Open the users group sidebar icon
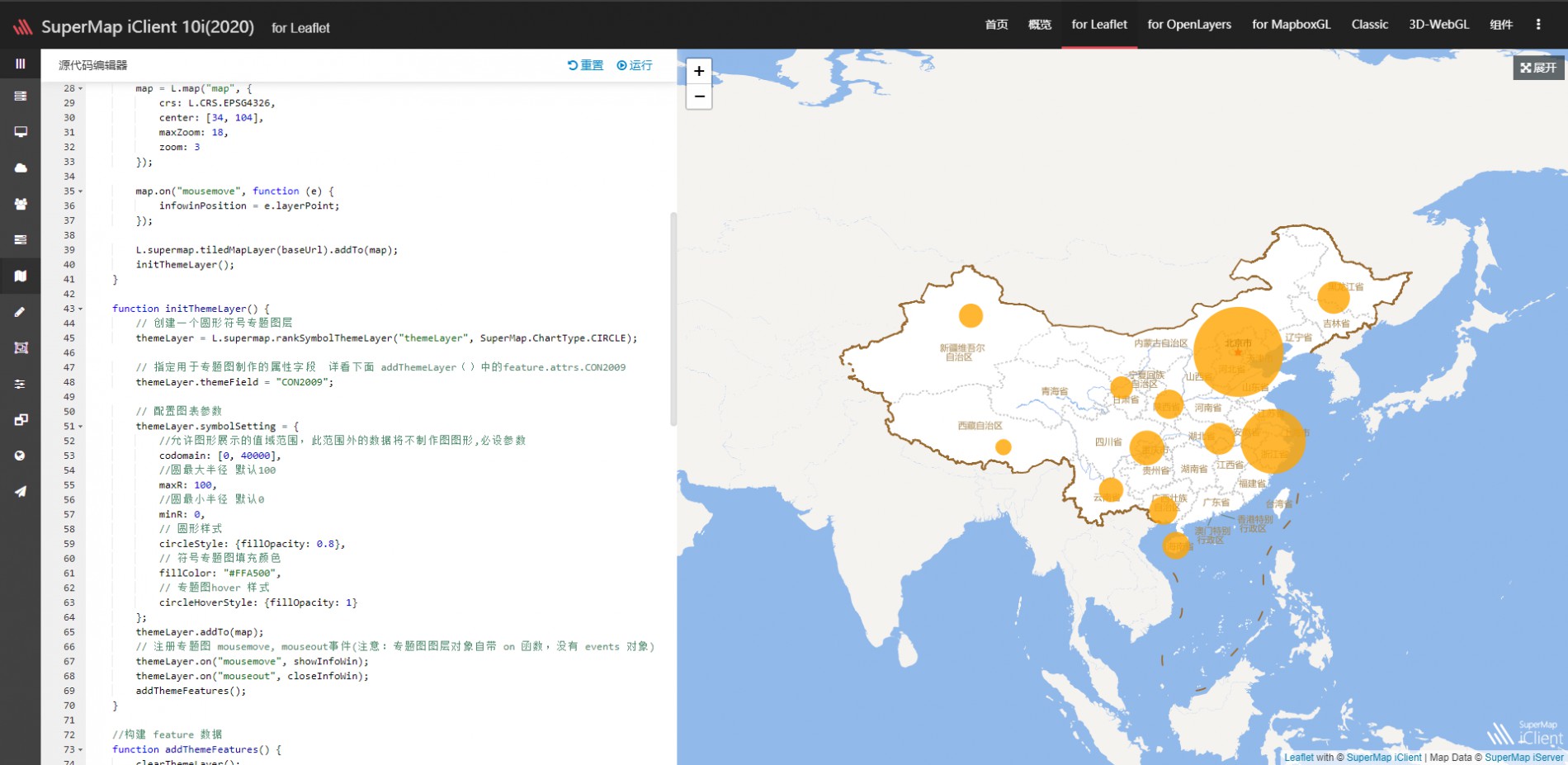 coord(21,204)
